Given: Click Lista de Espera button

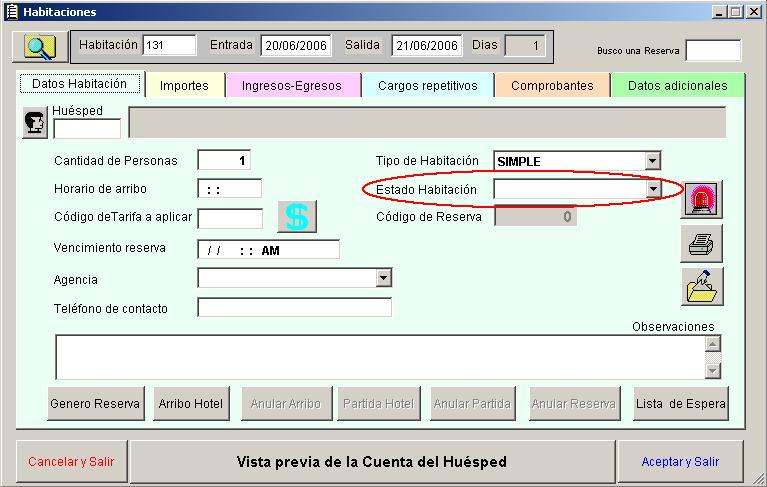Looking at the screenshot, I should point(680,404).
